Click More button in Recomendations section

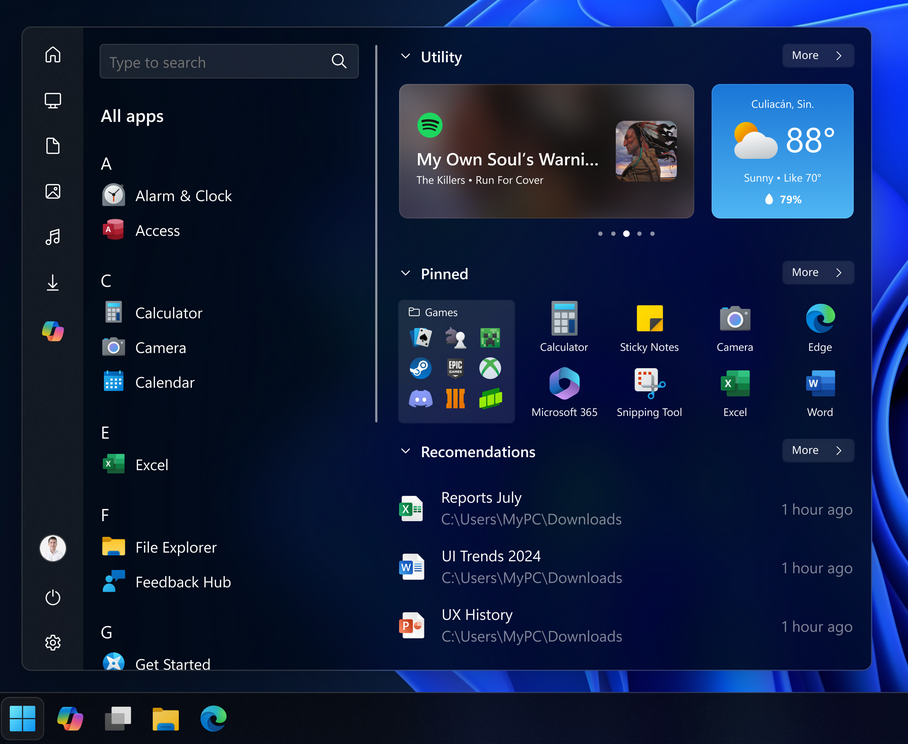tap(818, 450)
